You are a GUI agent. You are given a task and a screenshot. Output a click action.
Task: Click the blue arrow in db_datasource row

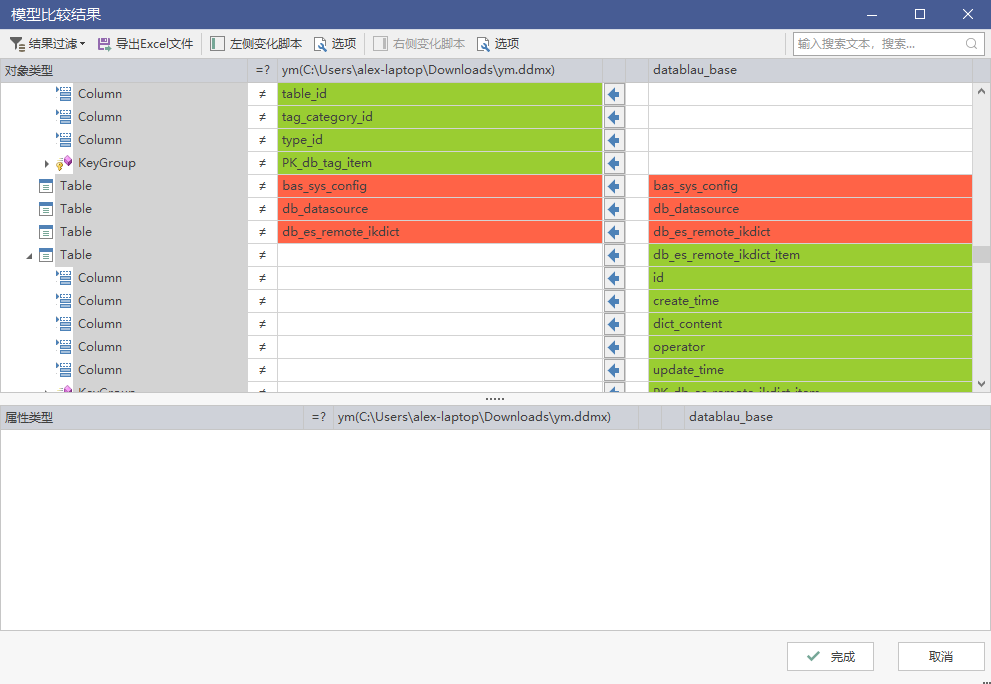coord(614,209)
